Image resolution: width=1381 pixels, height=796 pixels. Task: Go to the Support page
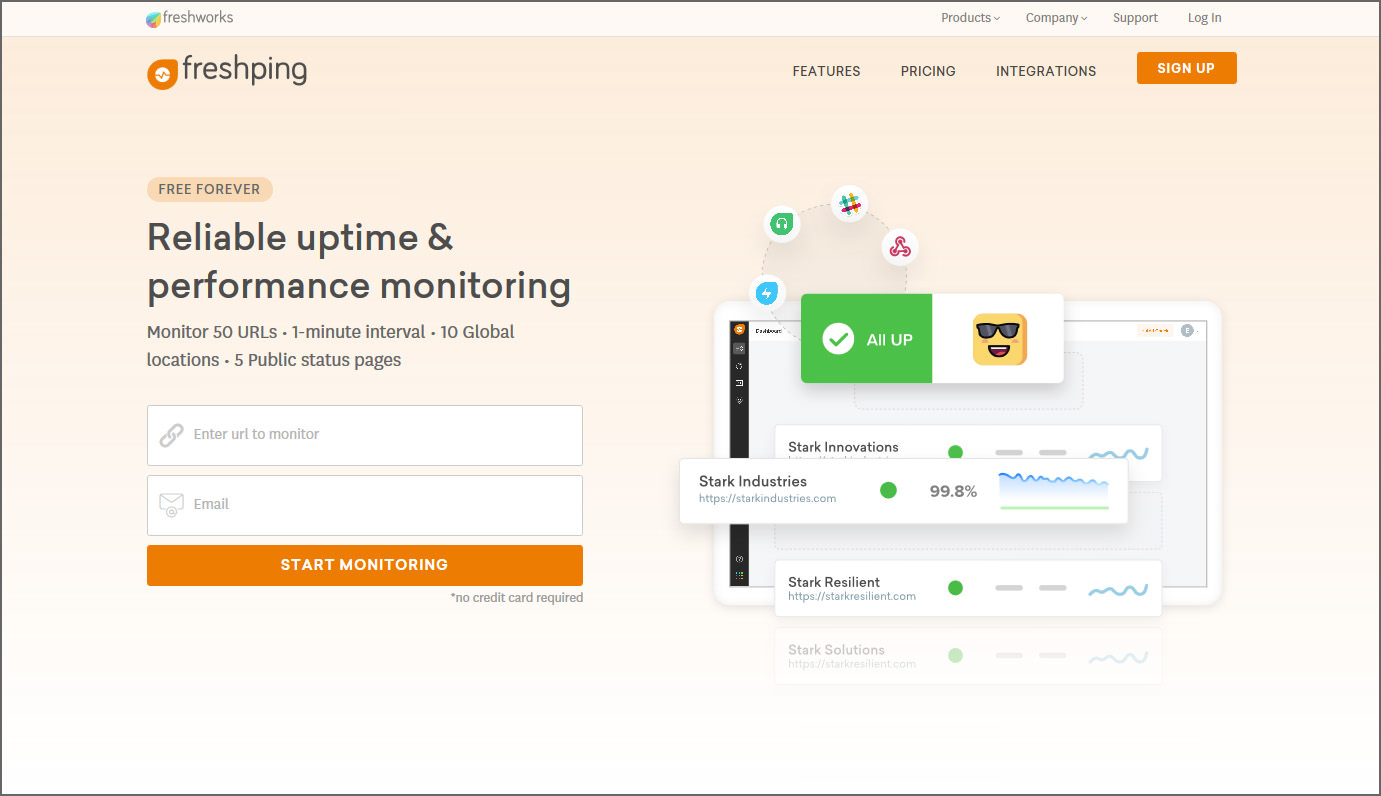click(1135, 18)
